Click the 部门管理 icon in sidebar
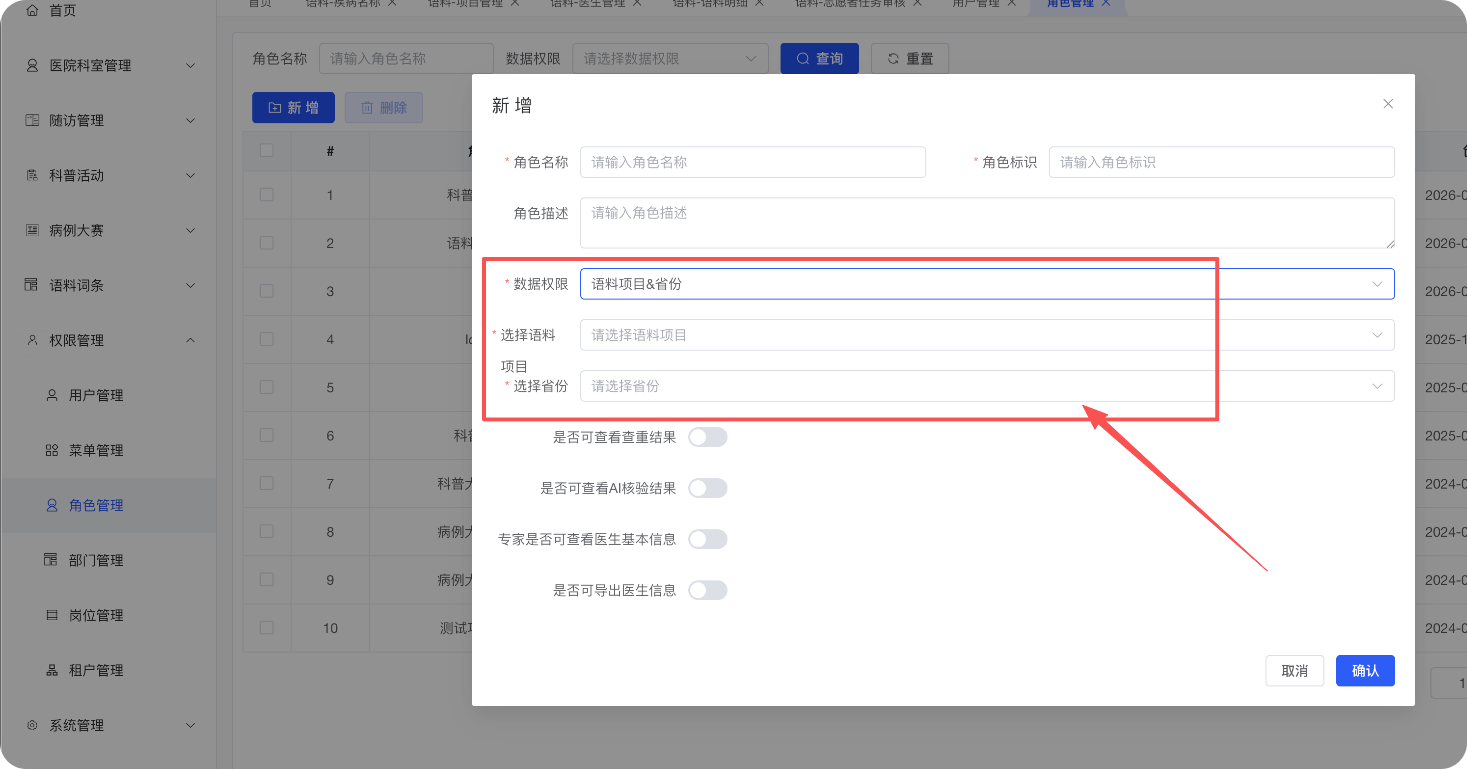1467x769 pixels. point(52,560)
